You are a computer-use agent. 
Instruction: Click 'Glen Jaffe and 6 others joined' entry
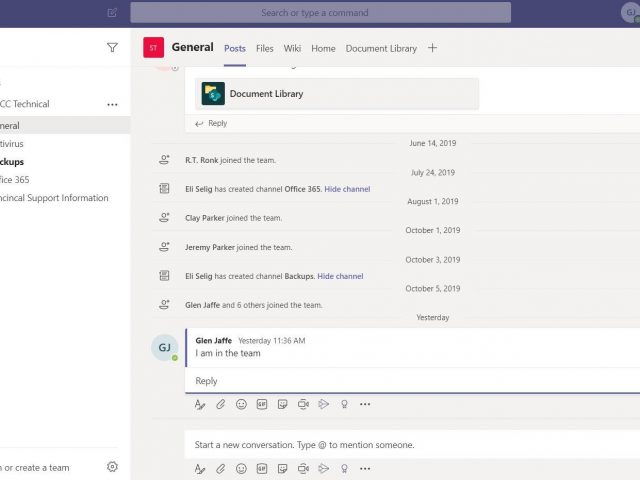tap(253, 305)
